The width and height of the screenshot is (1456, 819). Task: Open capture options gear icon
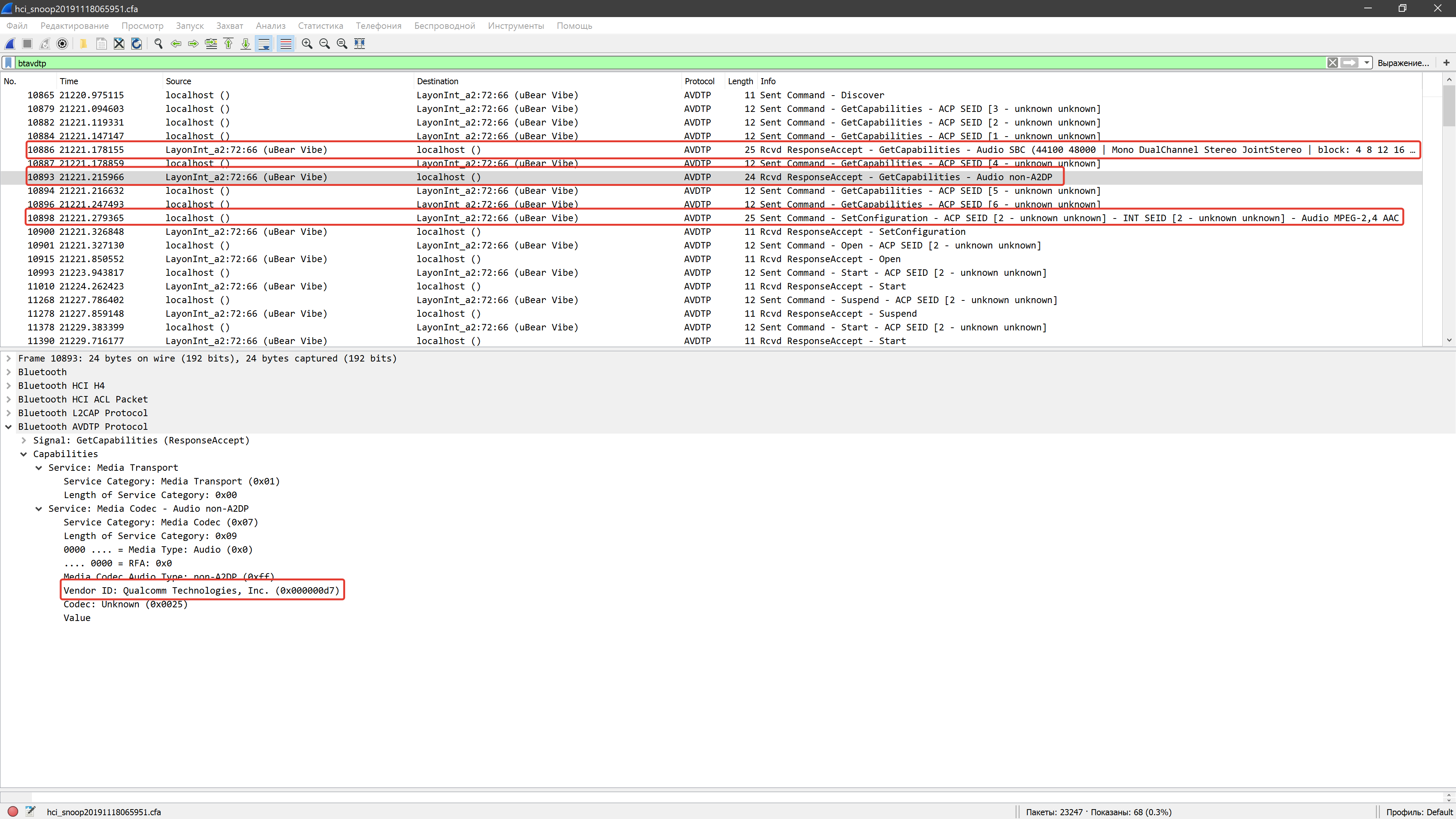click(63, 44)
